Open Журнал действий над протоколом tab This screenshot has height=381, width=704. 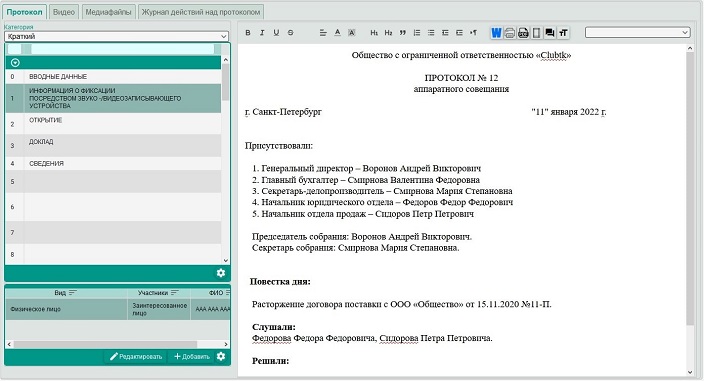(x=201, y=12)
